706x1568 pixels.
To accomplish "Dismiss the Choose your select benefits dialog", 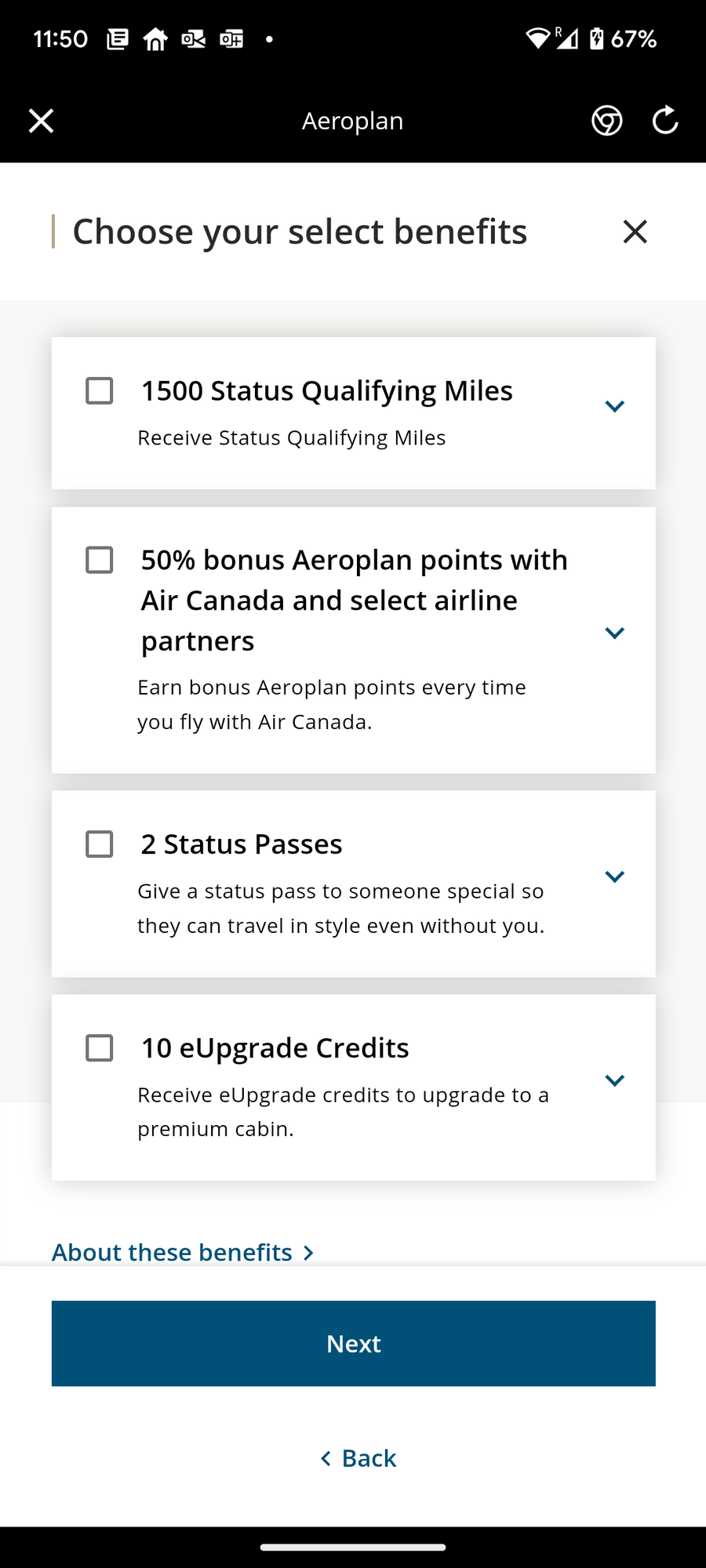I will (635, 231).
